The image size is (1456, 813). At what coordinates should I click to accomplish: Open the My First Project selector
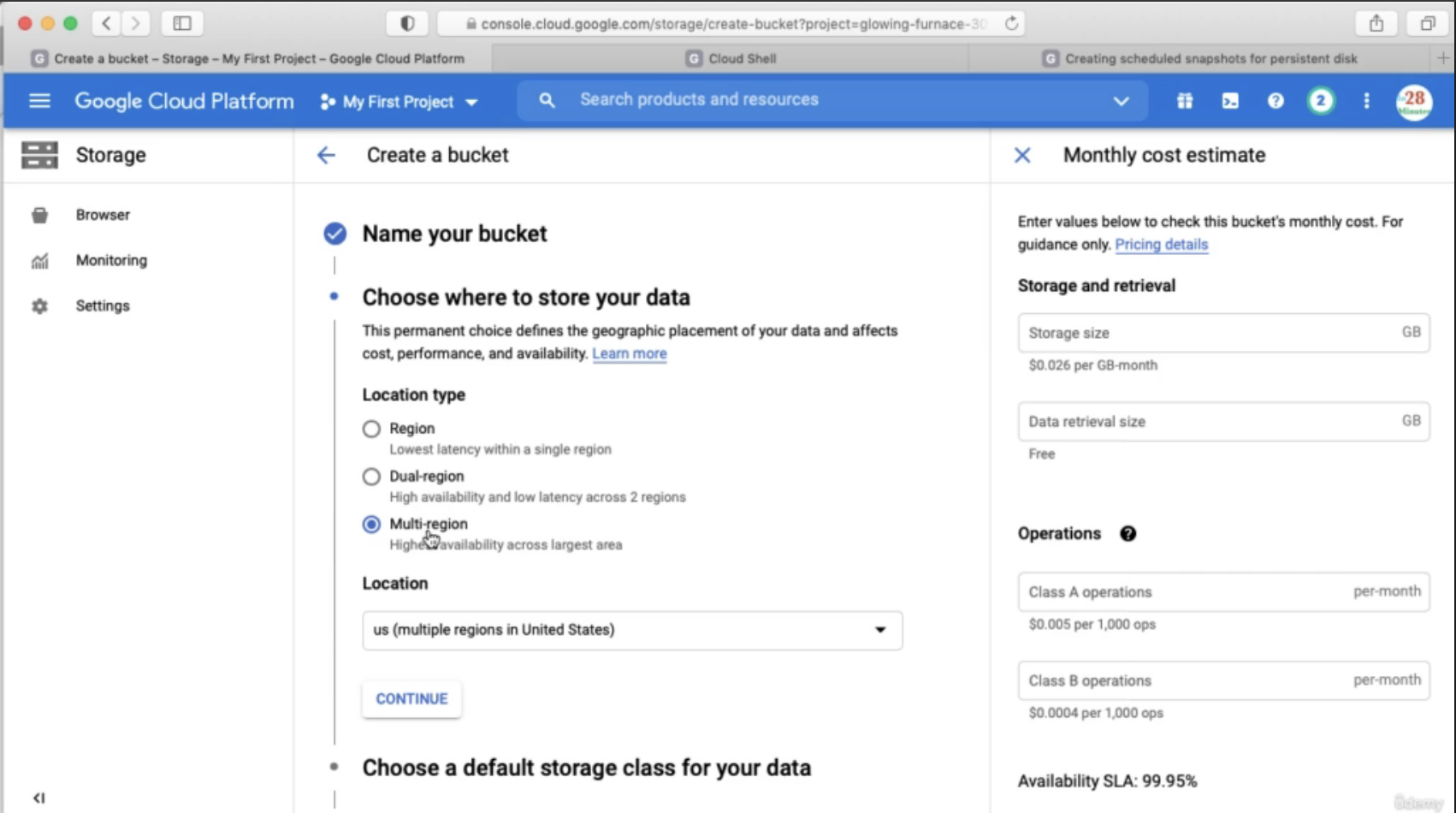coord(399,102)
